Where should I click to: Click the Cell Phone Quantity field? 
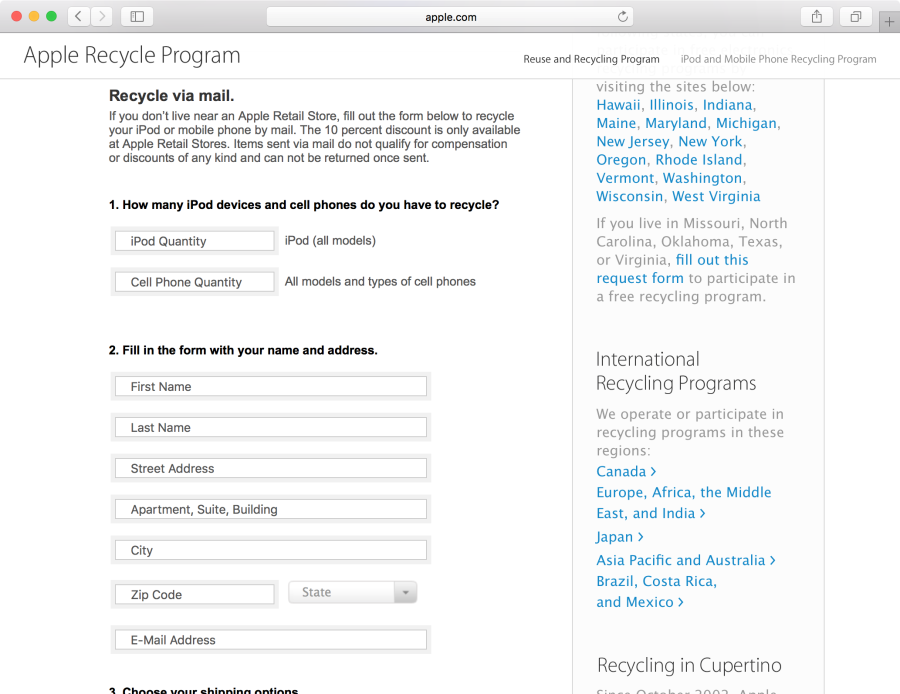click(195, 282)
